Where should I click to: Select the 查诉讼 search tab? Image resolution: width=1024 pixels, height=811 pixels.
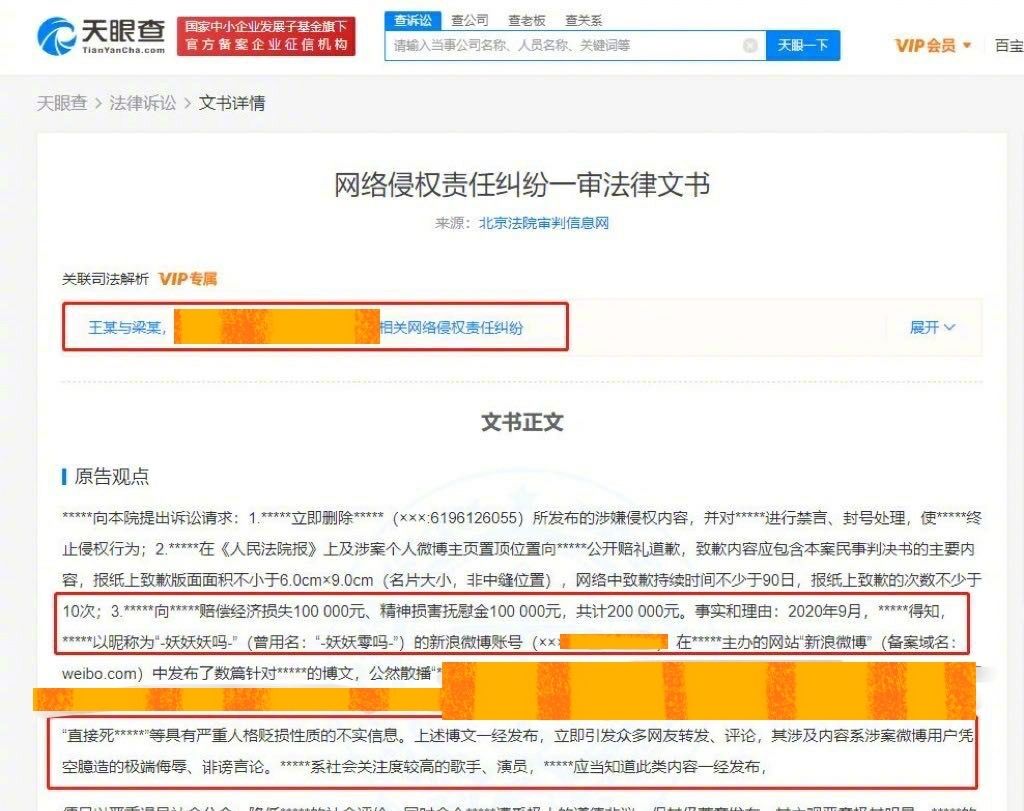tap(412, 19)
